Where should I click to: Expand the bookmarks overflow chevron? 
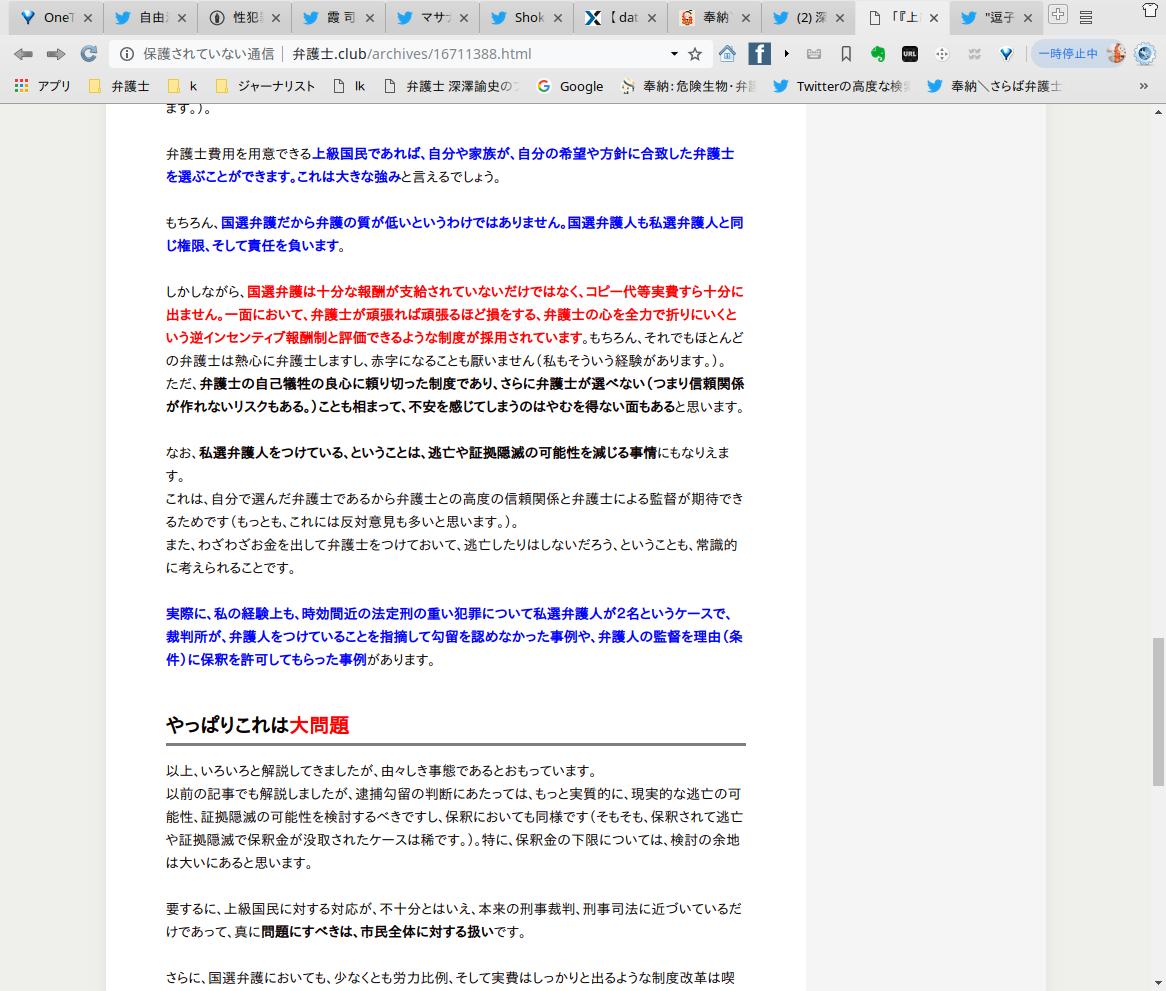pos(1144,86)
